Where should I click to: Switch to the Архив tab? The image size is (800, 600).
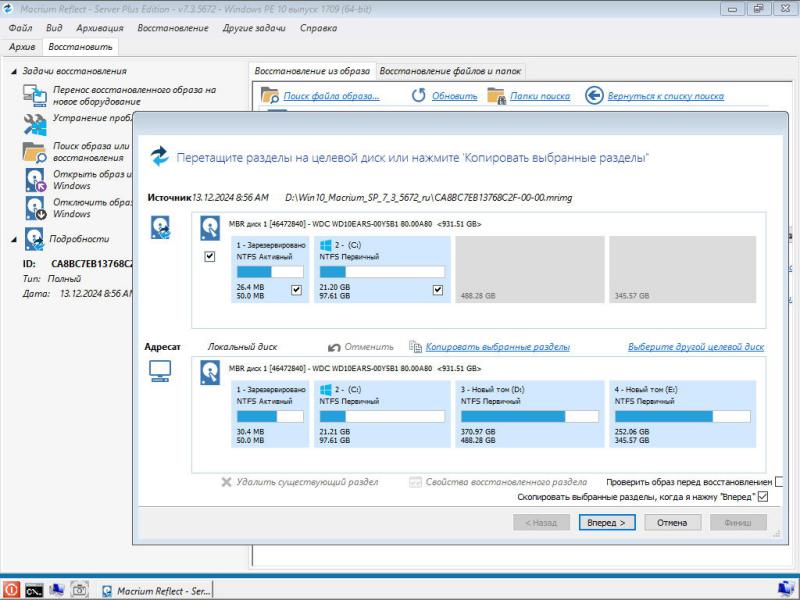tap(22, 47)
